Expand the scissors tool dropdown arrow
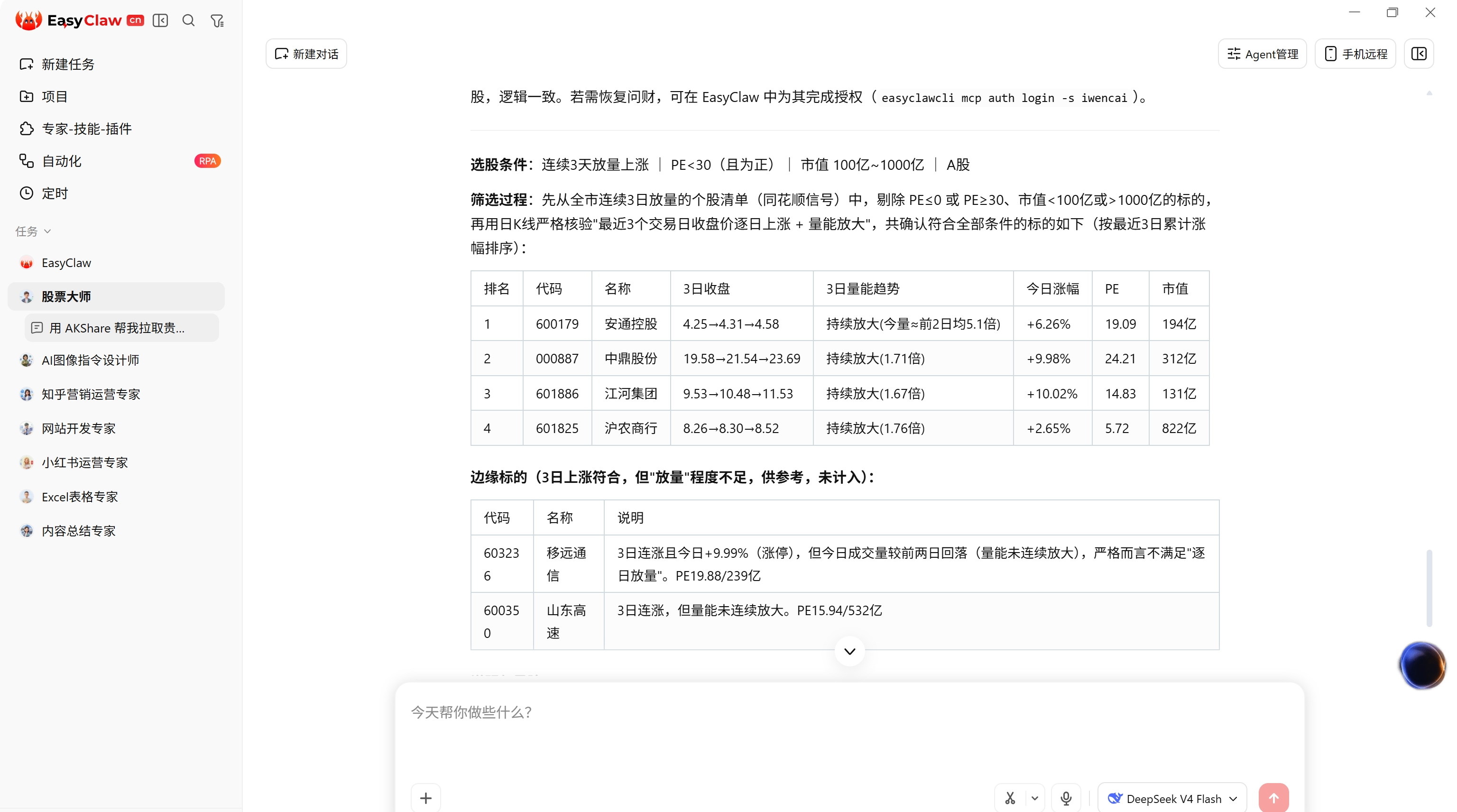Image resolution: width=1457 pixels, height=812 pixels. pyautogui.click(x=1034, y=798)
